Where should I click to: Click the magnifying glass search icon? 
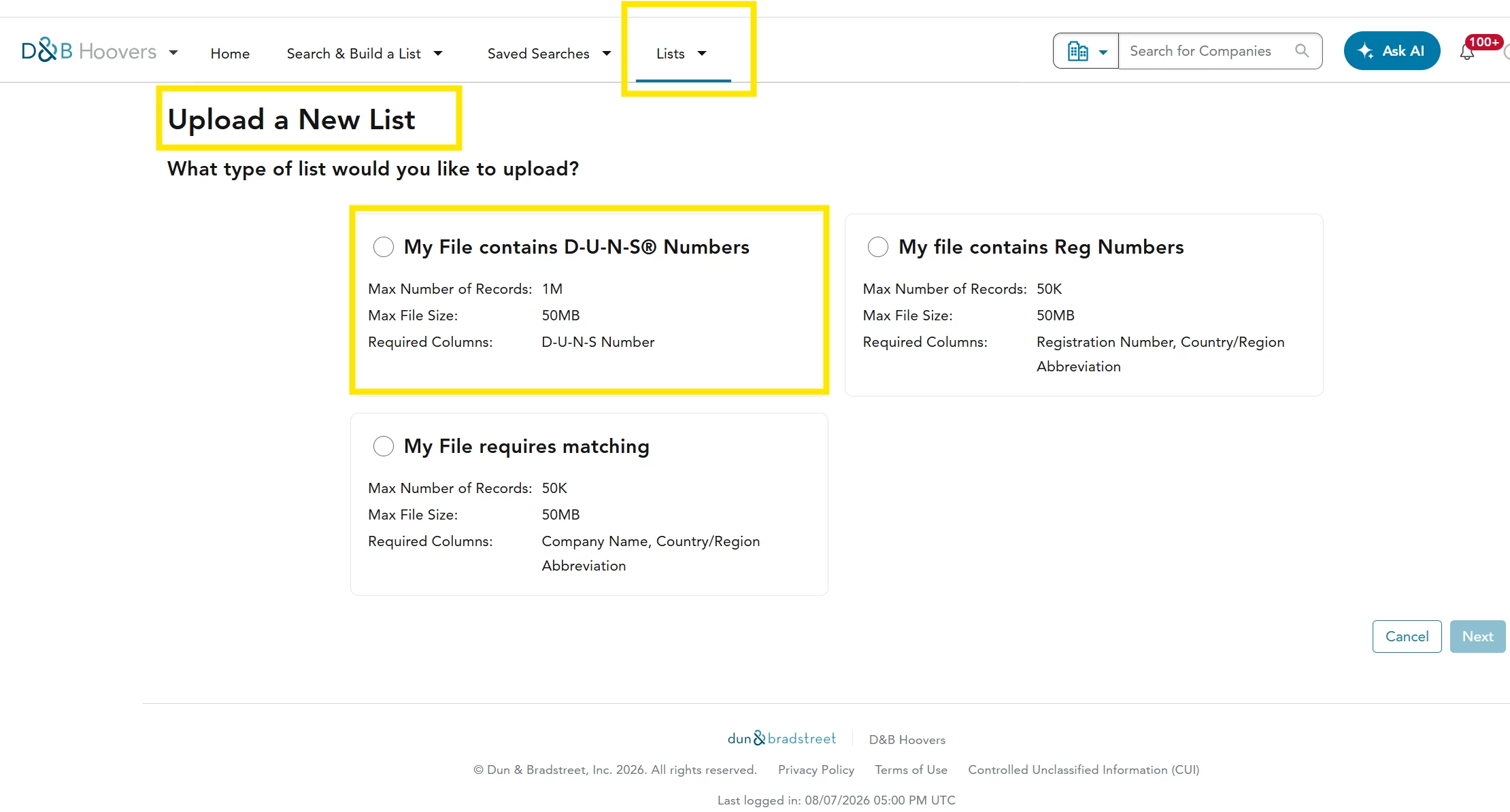tap(1302, 51)
